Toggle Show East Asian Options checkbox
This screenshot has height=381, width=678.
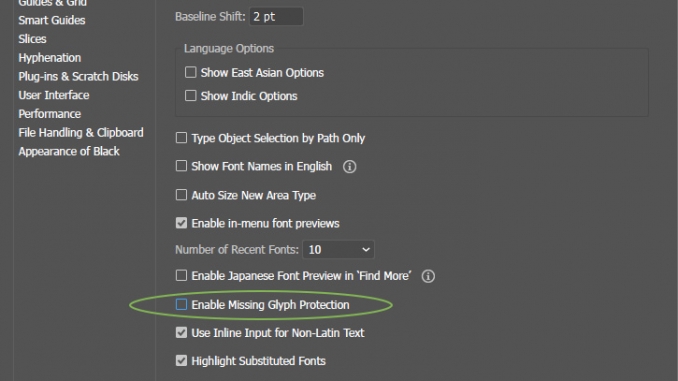[x=190, y=72]
